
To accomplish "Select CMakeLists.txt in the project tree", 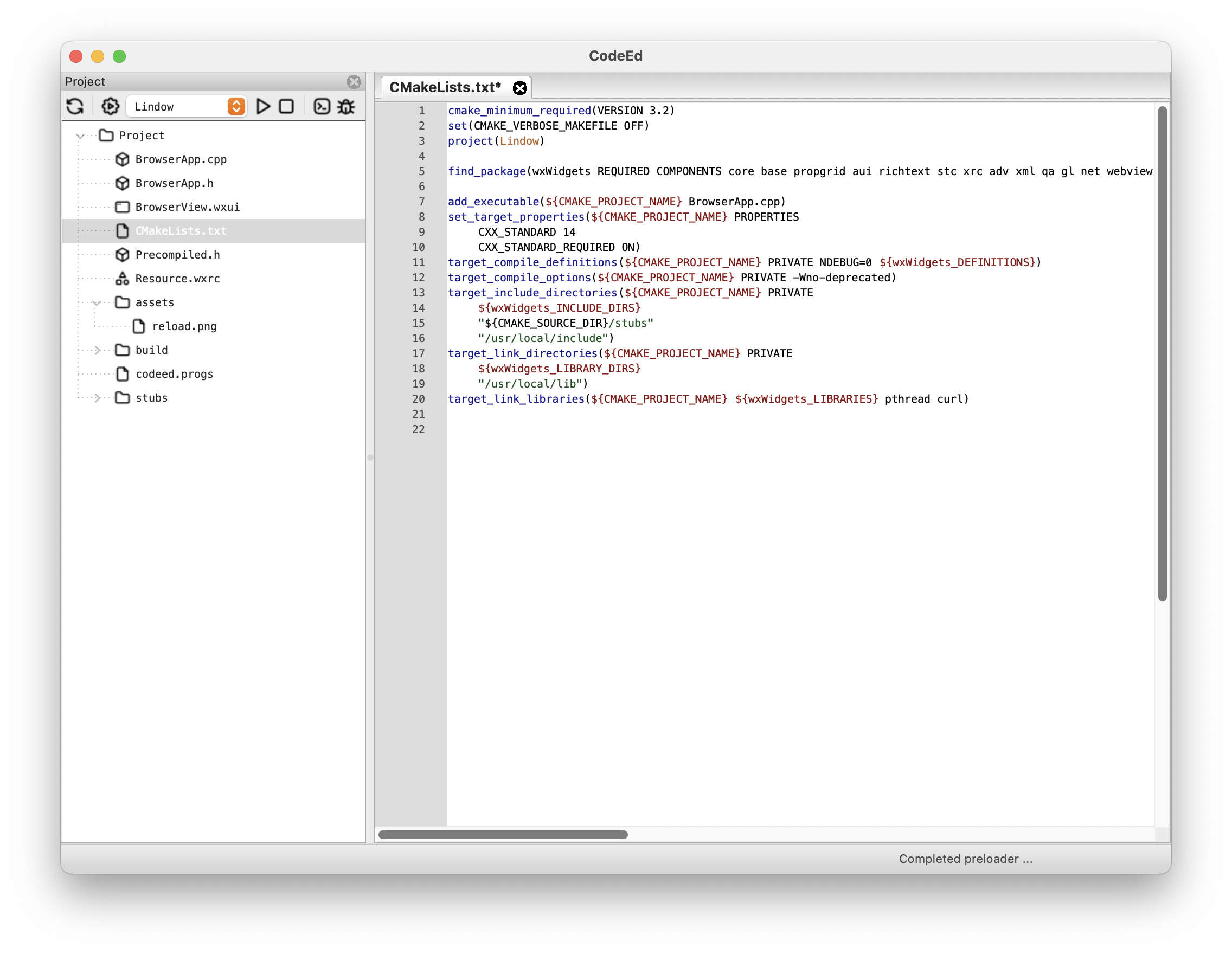I will point(213,231).
